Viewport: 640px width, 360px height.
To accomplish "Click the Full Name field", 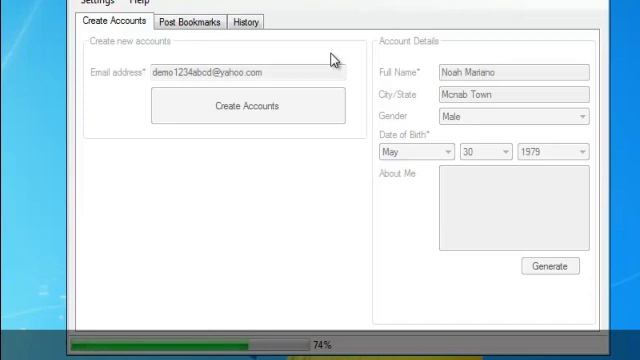I will click(x=514, y=72).
